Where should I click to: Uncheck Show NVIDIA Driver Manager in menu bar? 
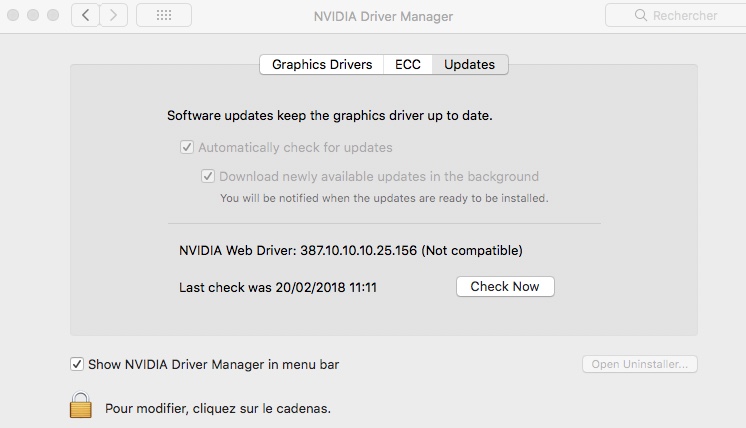77,364
